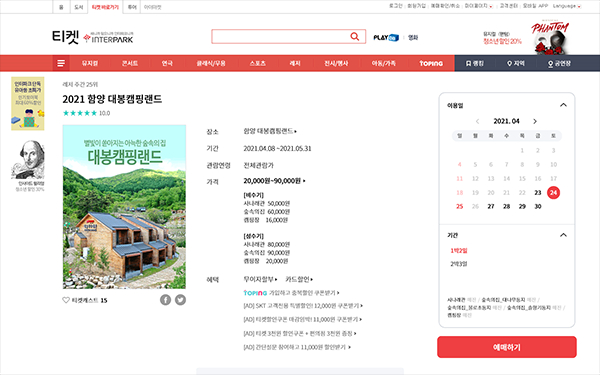Go to next month in calendar
The width and height of the screenshot is (600, 375).
[x=535, y=121]
